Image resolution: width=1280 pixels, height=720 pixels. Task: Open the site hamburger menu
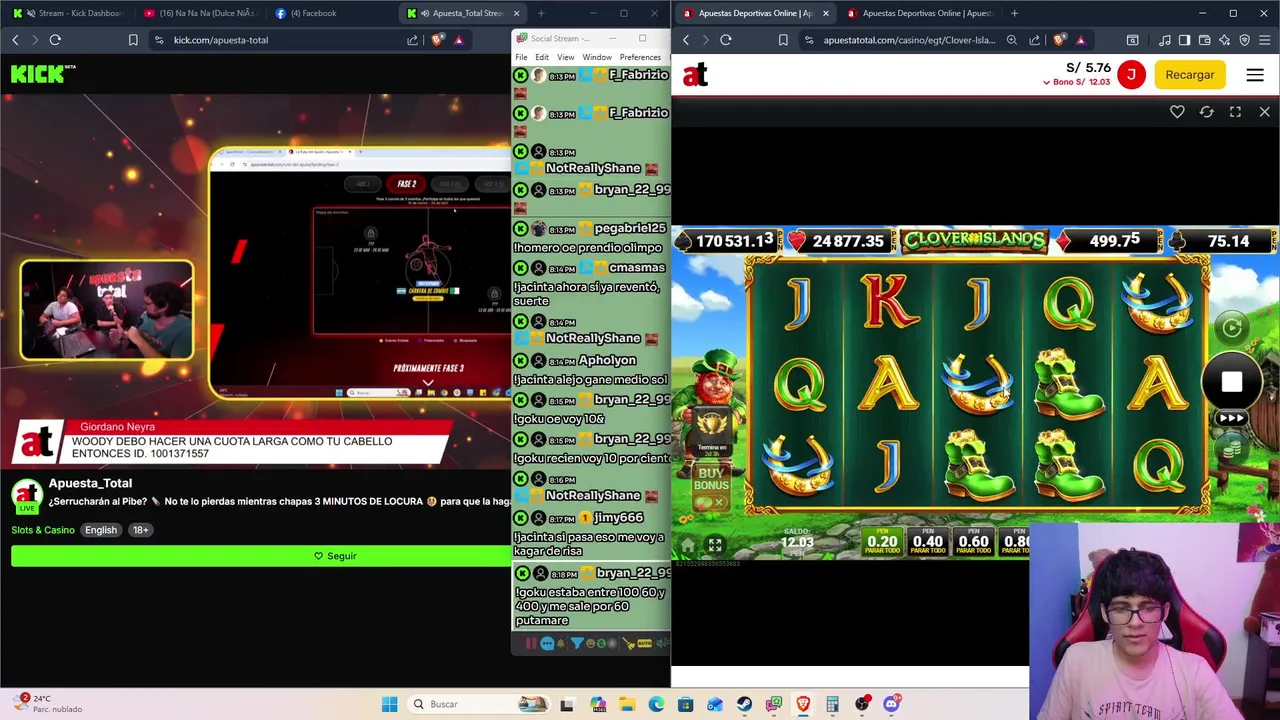click(x=1255, y=75)
